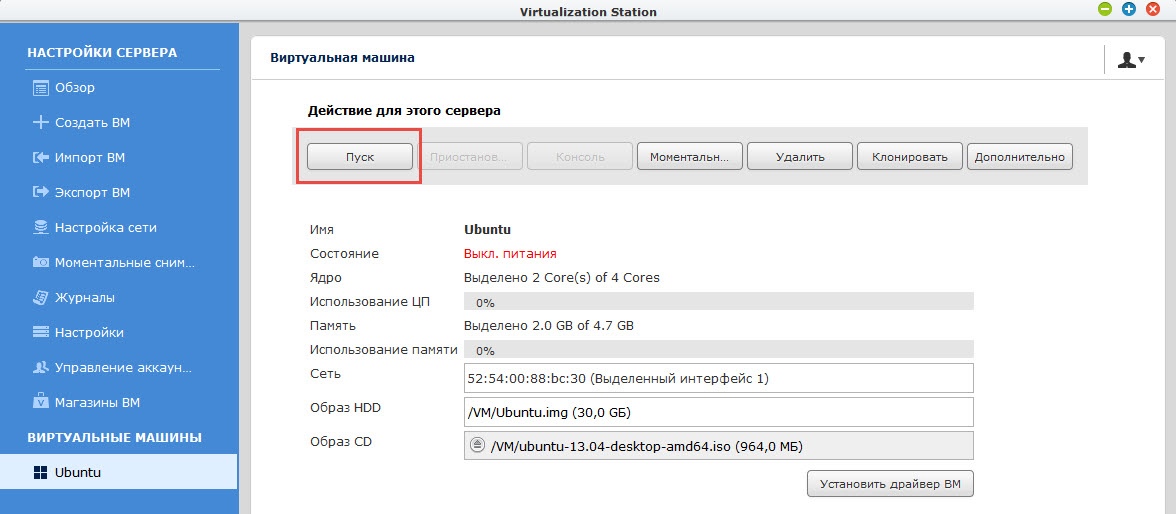Click the Удалить button
Screen dimensions: 1176x514
(800, 157)
